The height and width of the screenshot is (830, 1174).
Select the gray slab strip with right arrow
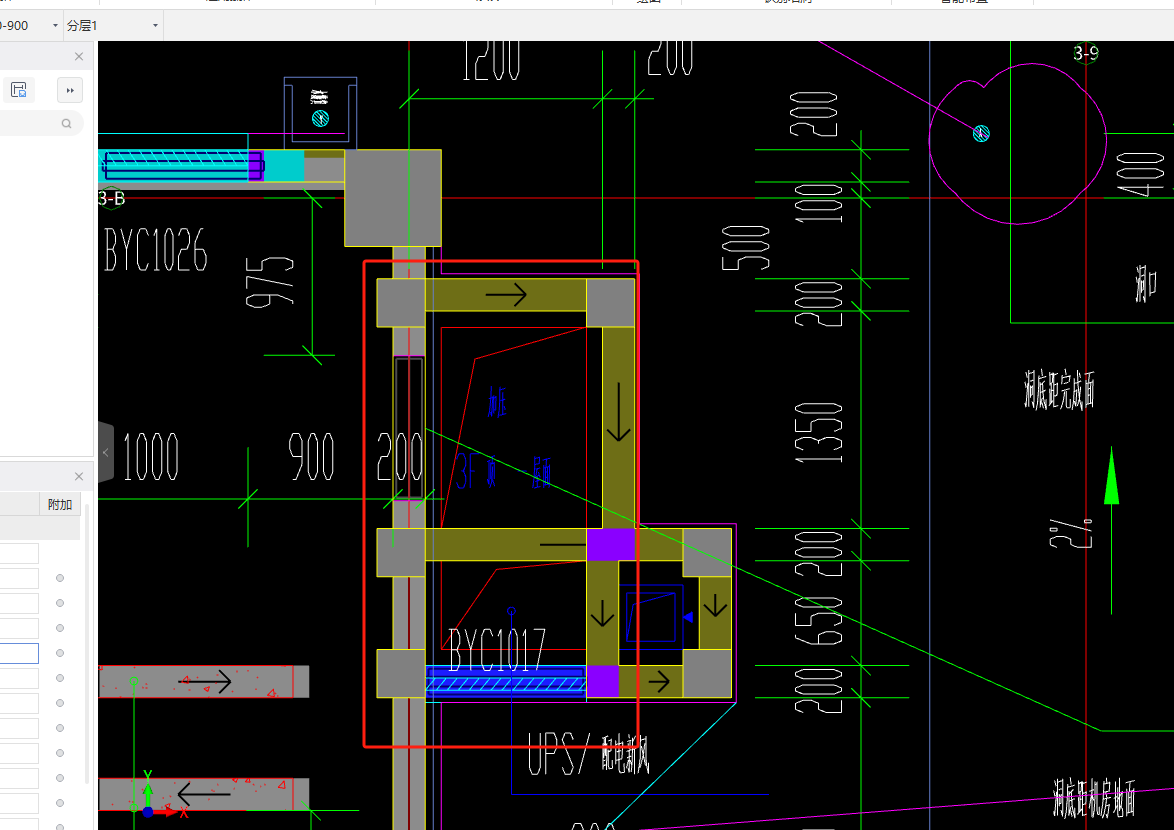click(204, 681)
